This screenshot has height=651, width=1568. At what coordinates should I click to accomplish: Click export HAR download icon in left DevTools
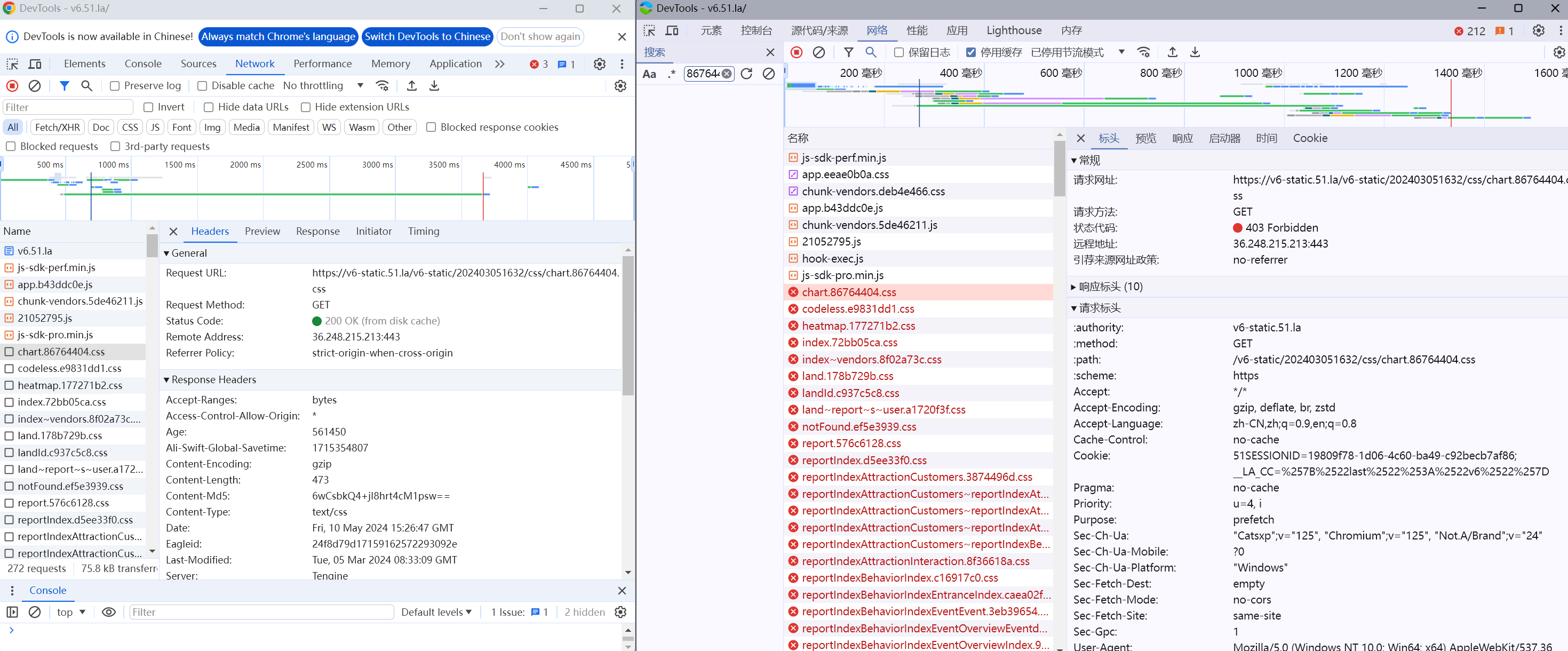(434, 86)
